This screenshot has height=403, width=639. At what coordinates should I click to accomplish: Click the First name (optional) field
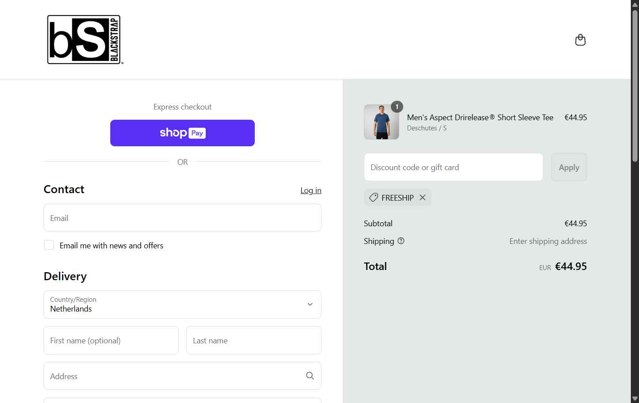point(111,340)
